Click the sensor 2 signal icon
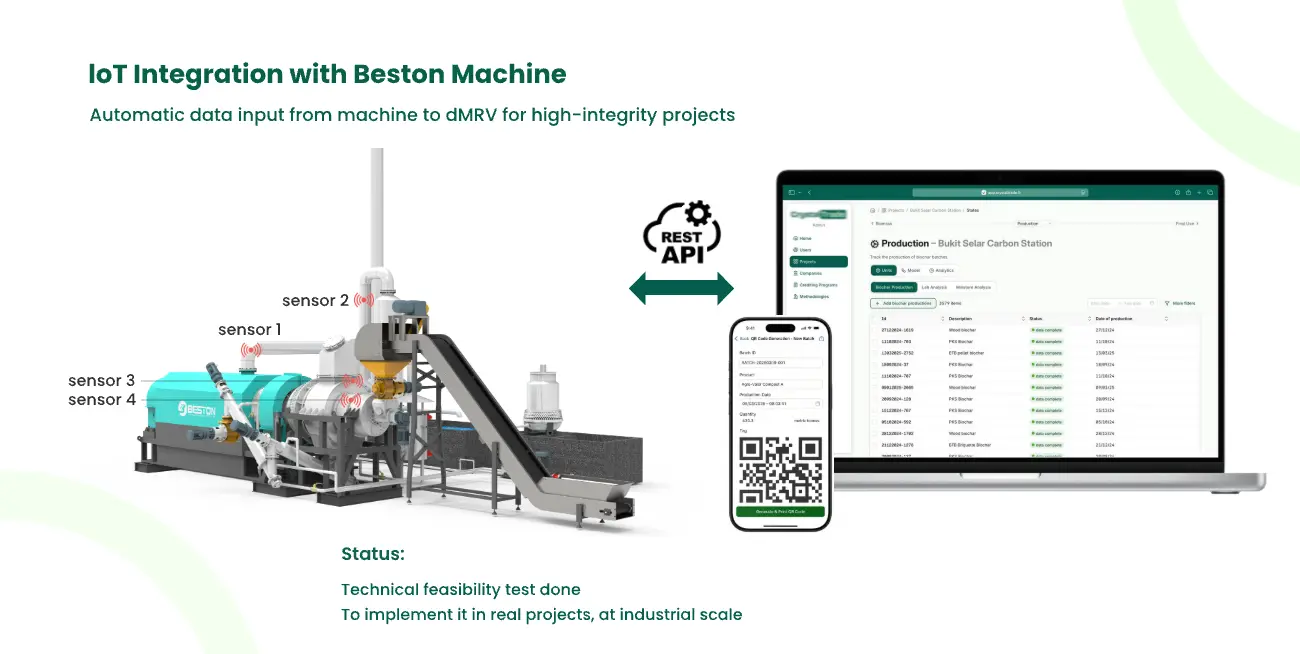The height and width of the screenshot is (654, 1300). (364, 299)
